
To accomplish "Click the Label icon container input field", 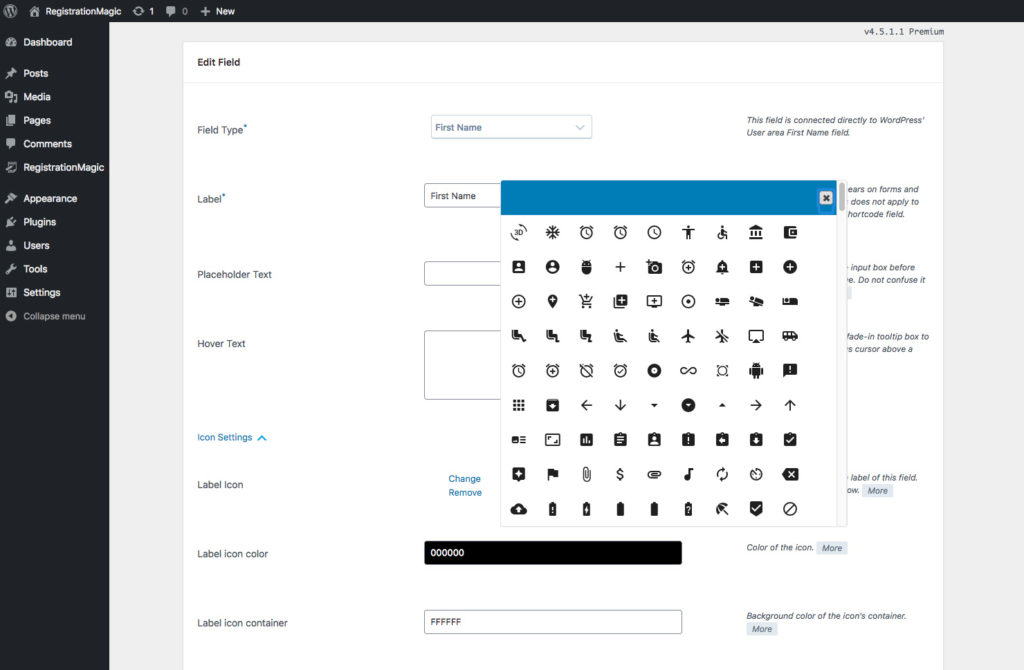I will (552, 622).
